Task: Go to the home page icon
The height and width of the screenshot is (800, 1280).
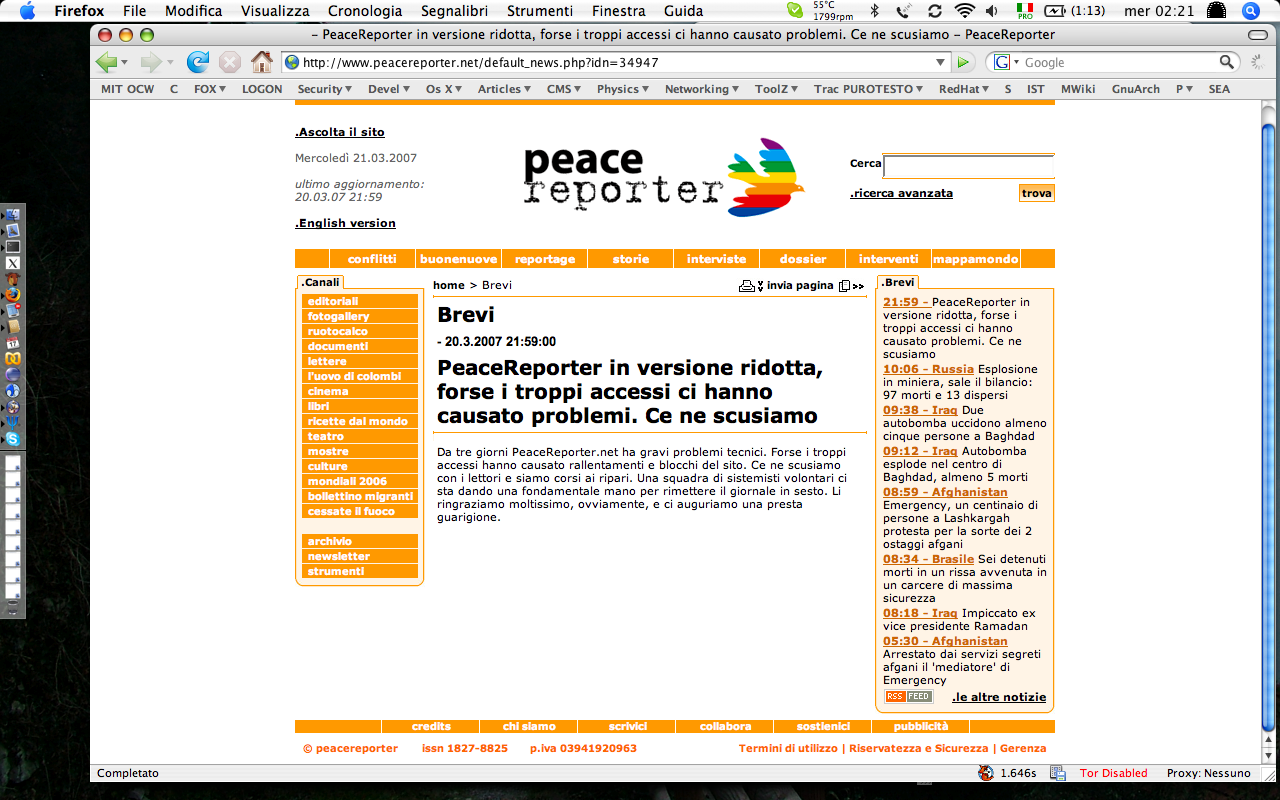Action: [x=262, y=62]
